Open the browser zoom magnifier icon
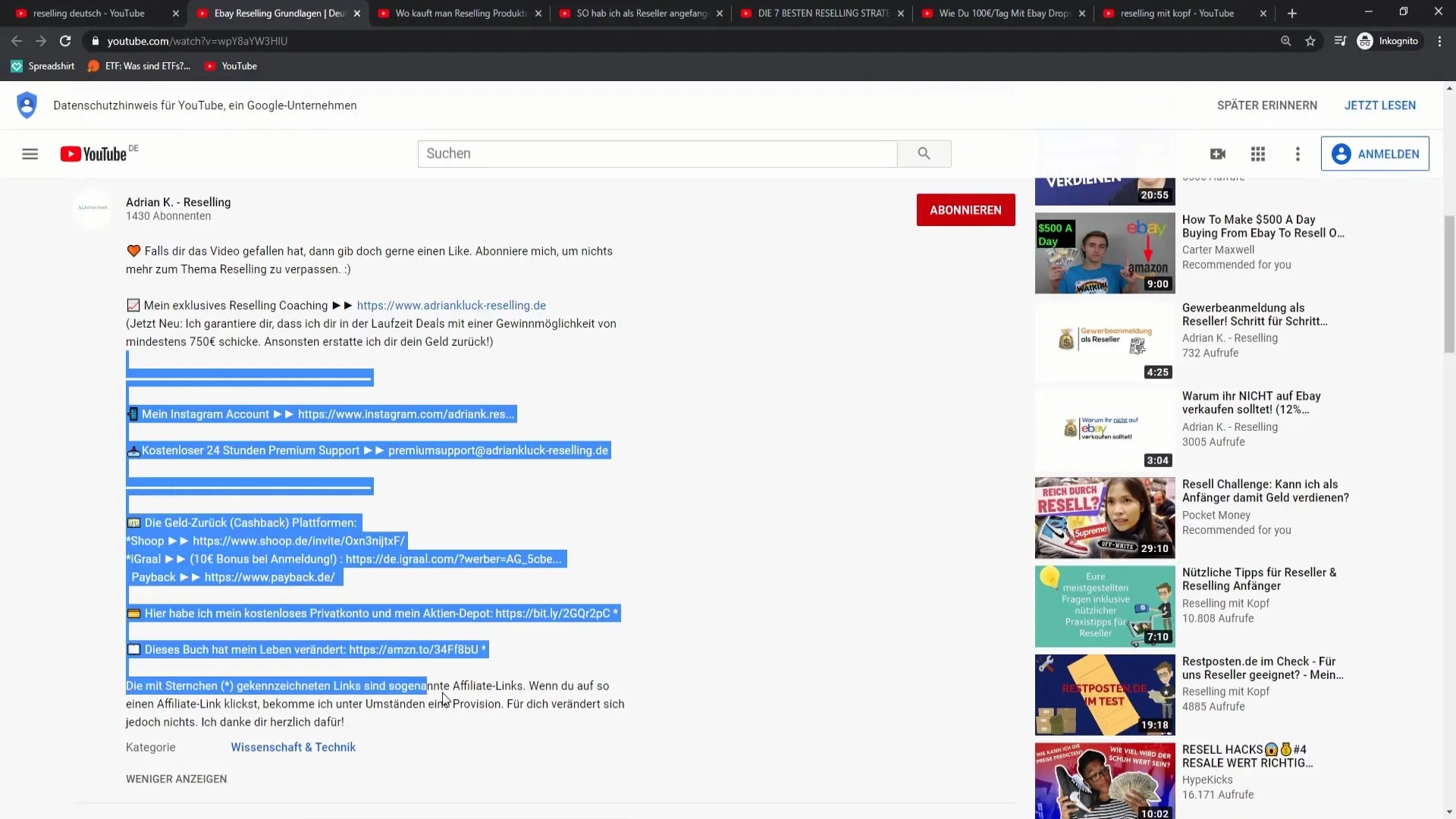 click(x=1286, y=41)
